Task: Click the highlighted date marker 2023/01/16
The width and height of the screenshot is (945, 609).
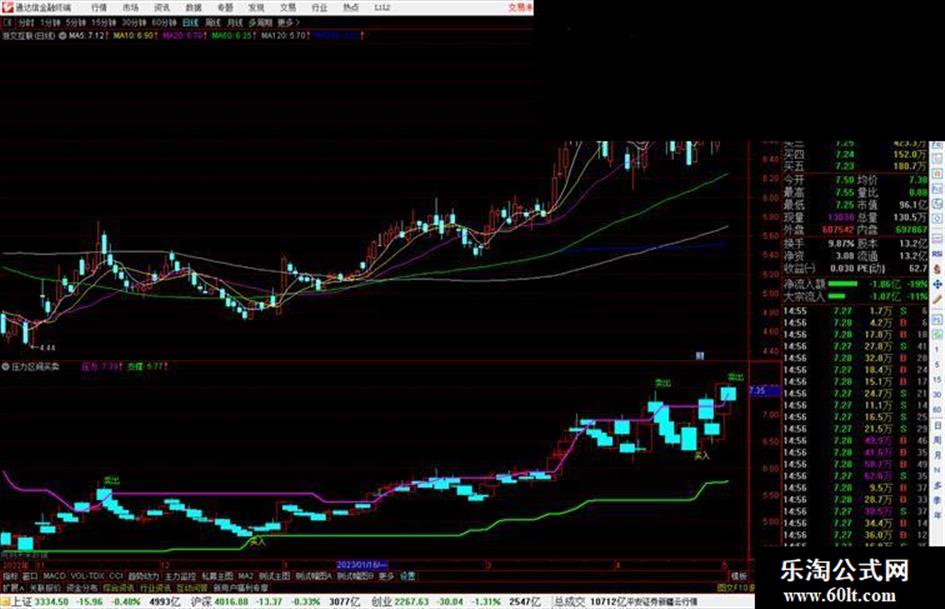Action: 362,565
